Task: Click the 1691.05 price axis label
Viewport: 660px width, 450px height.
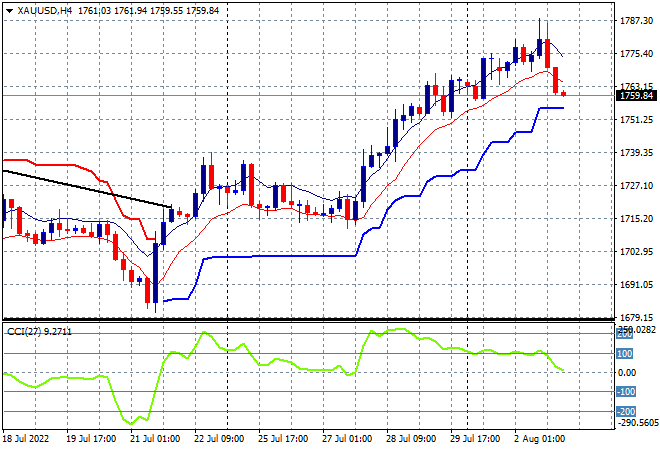Action: 636,285
